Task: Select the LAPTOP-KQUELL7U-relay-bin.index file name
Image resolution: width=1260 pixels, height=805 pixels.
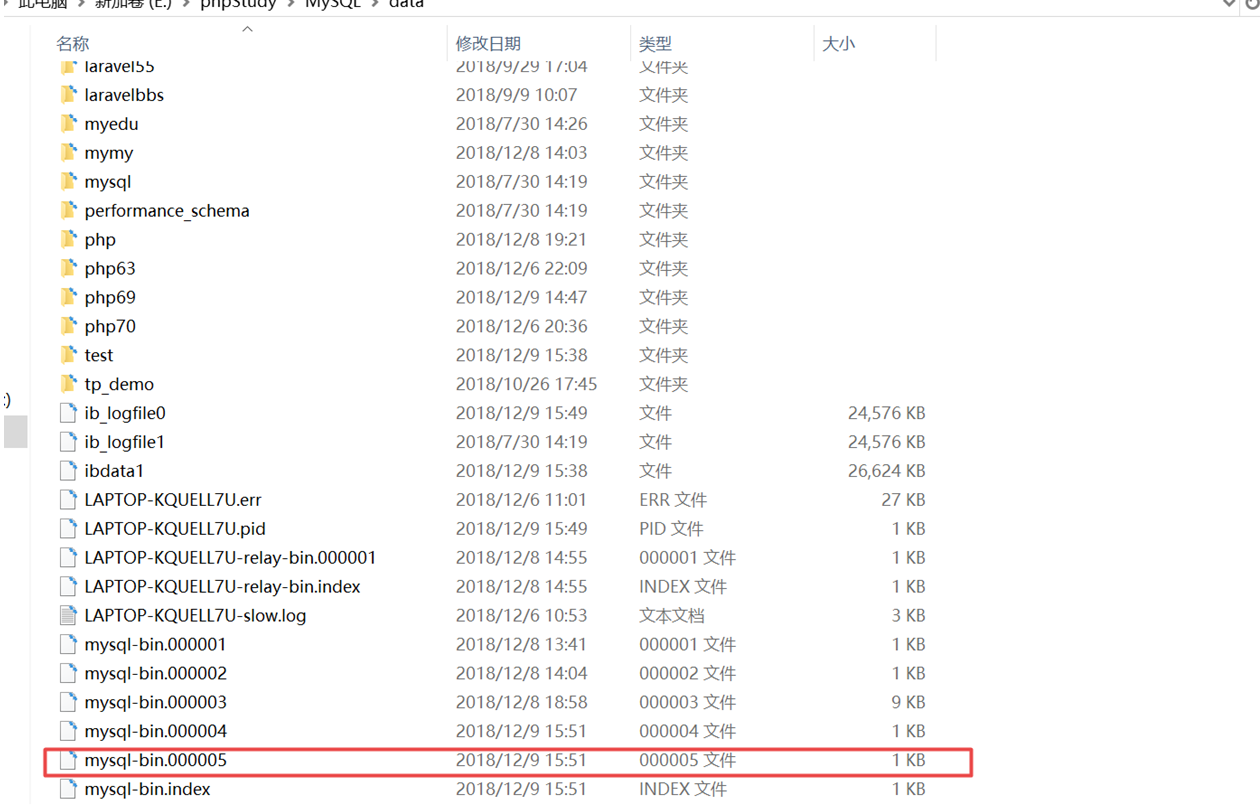Action: point(222,587)
